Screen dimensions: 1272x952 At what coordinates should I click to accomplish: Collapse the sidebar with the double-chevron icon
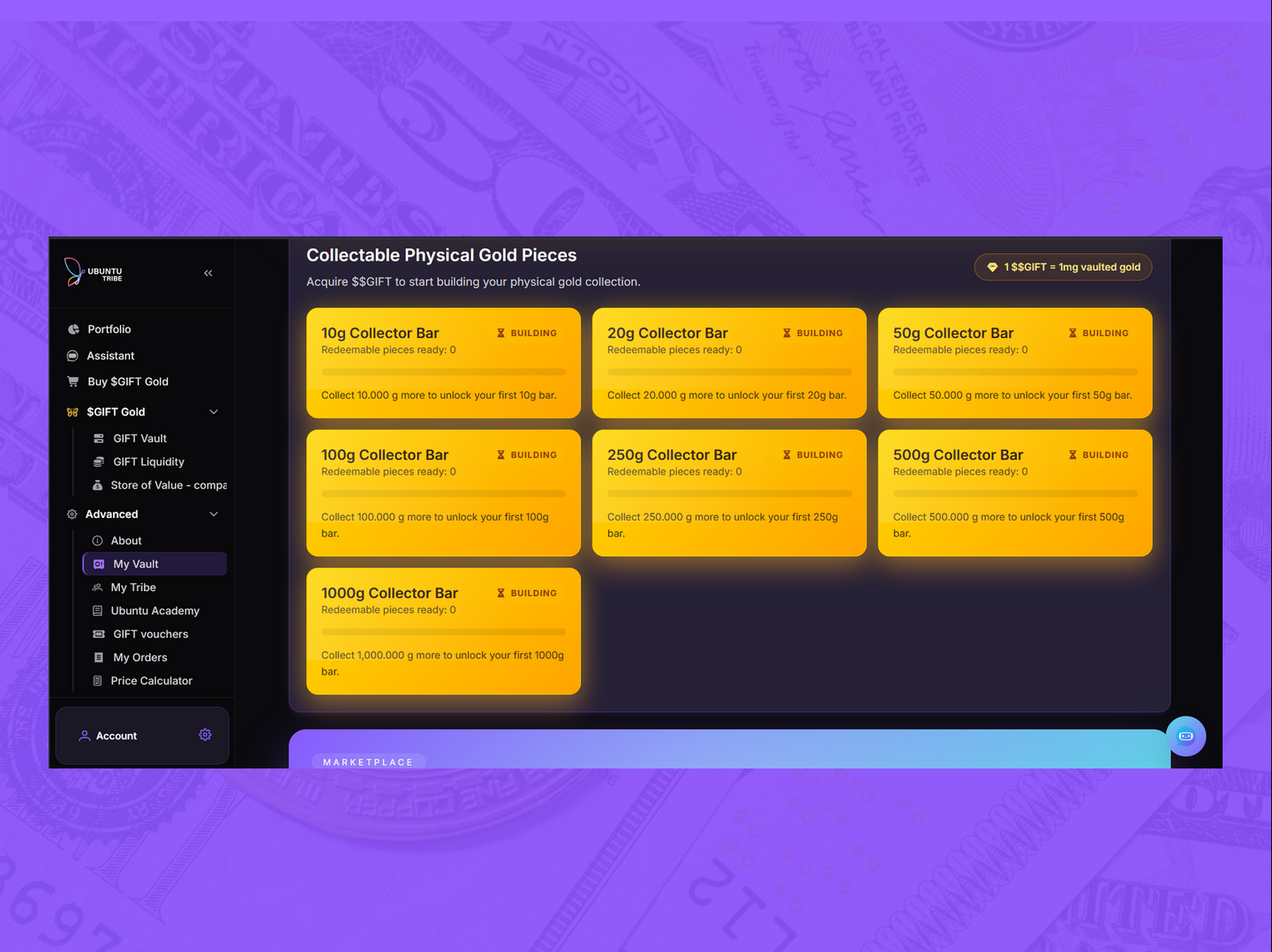tap(208, 274)
